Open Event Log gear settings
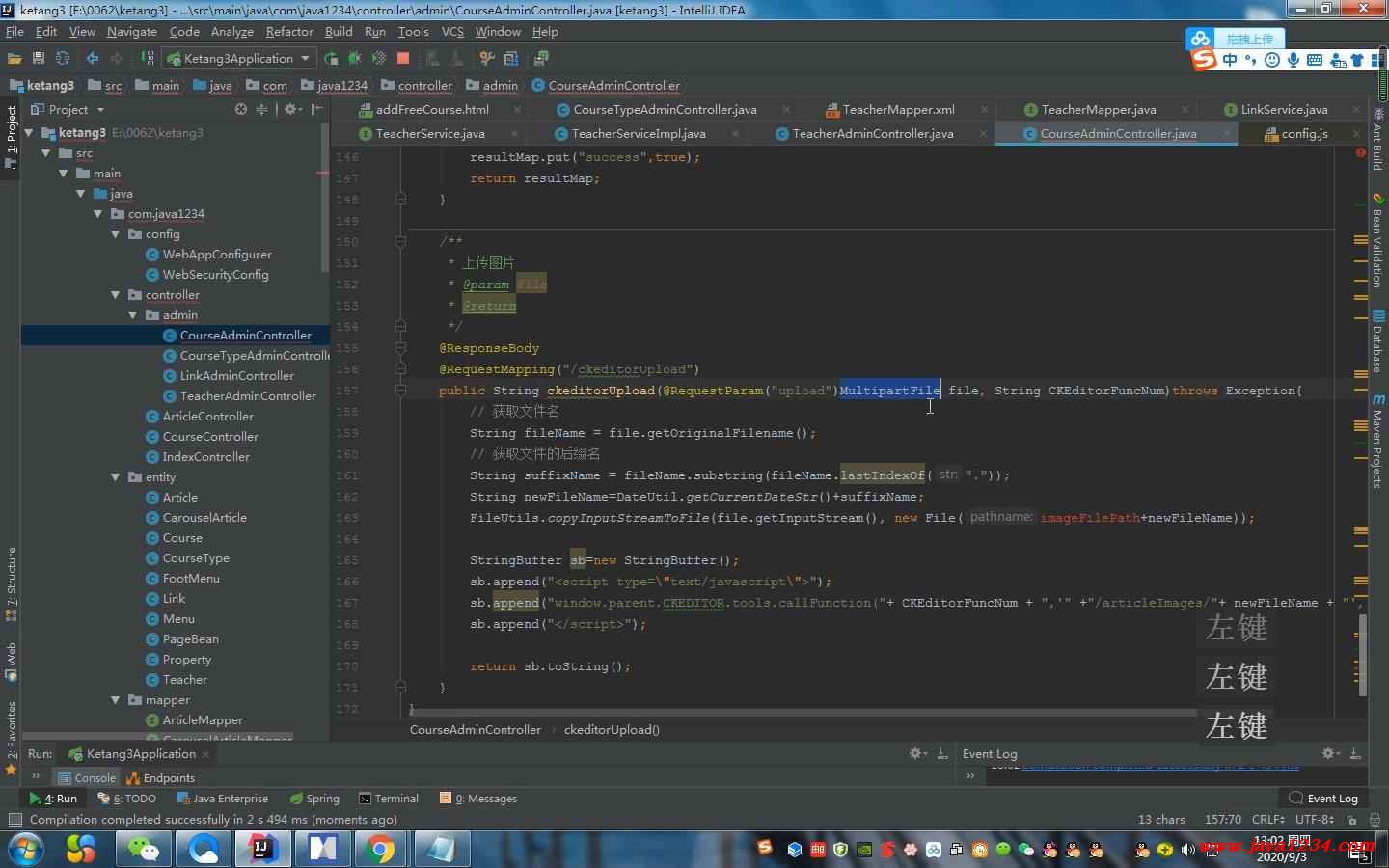 (1330, 753)
